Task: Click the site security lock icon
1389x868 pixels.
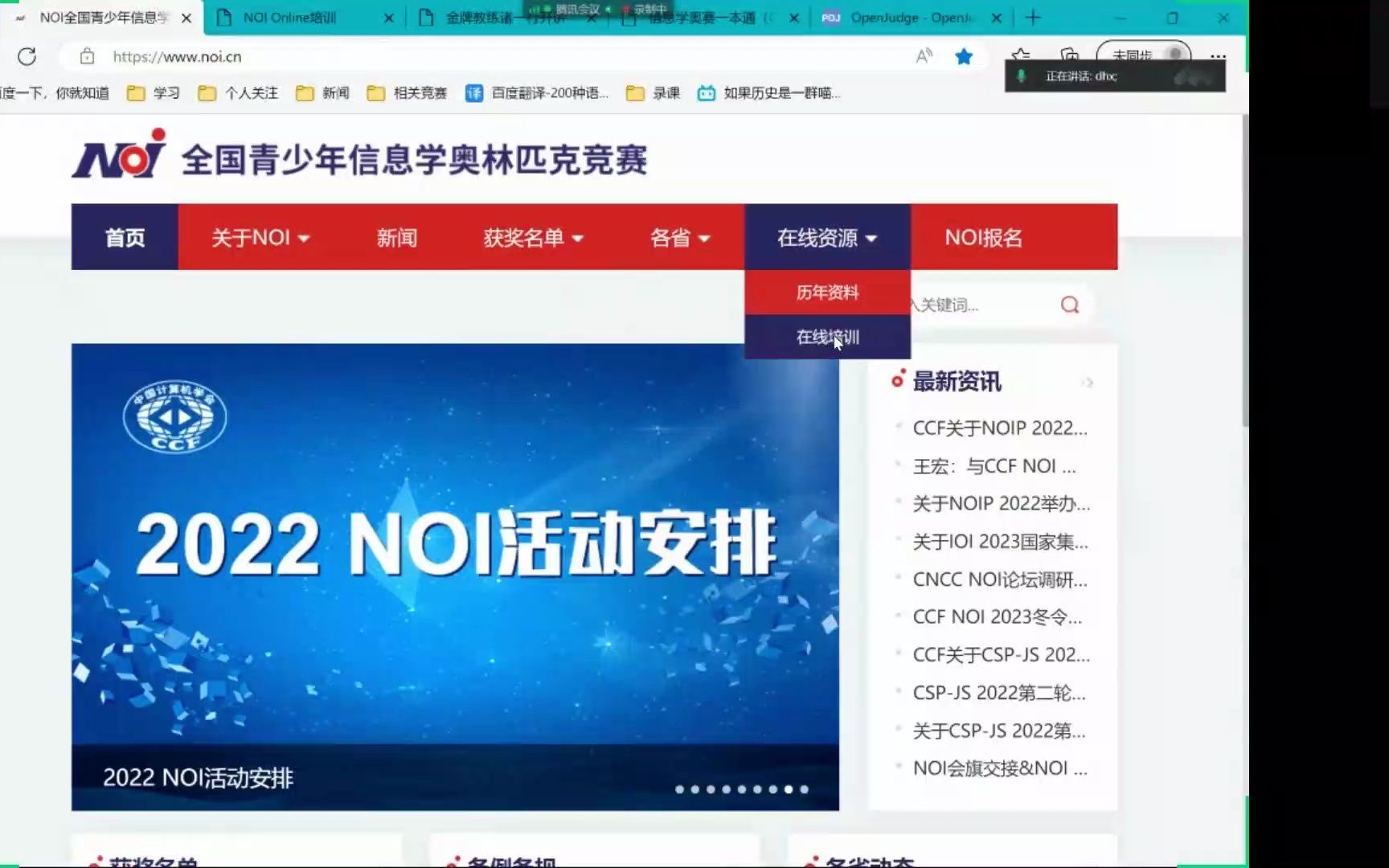Action: click(x=85, y=56)
